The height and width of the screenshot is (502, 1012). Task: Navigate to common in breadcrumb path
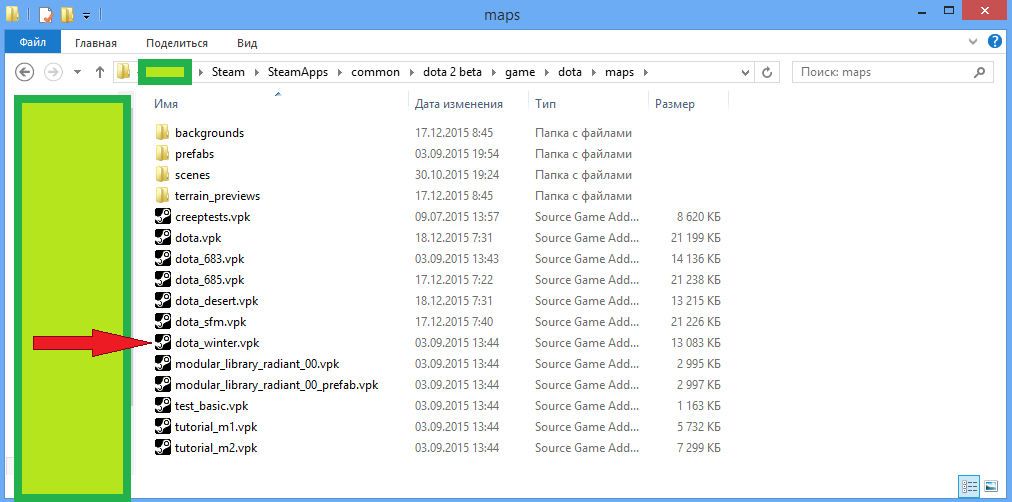[376, 72]
